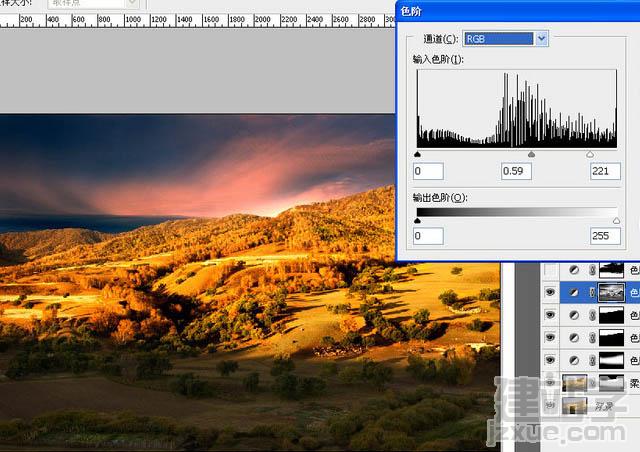Click the white output levels slider handle
The height and width of the screenshot is (452, 640).
[x=616, y=220]
